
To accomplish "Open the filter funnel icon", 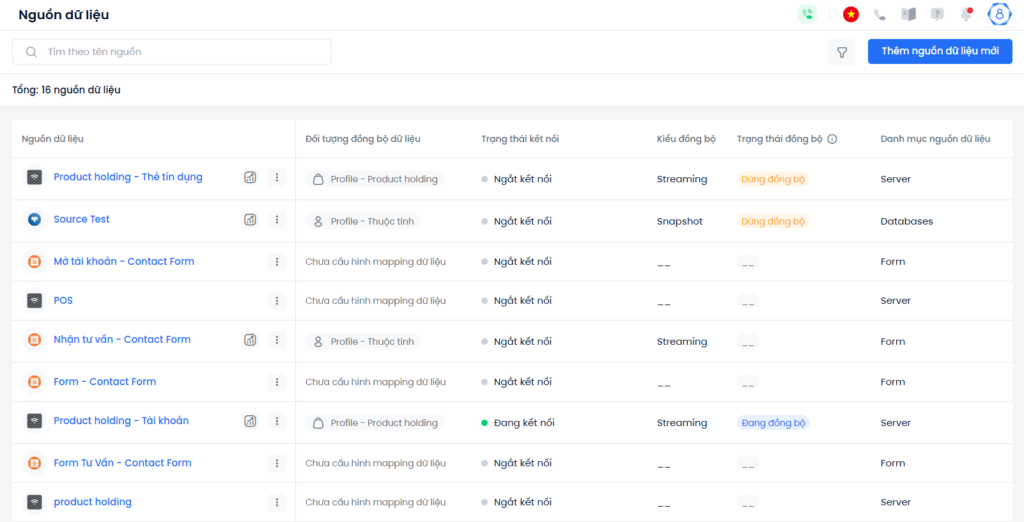I will click(842, 52).
